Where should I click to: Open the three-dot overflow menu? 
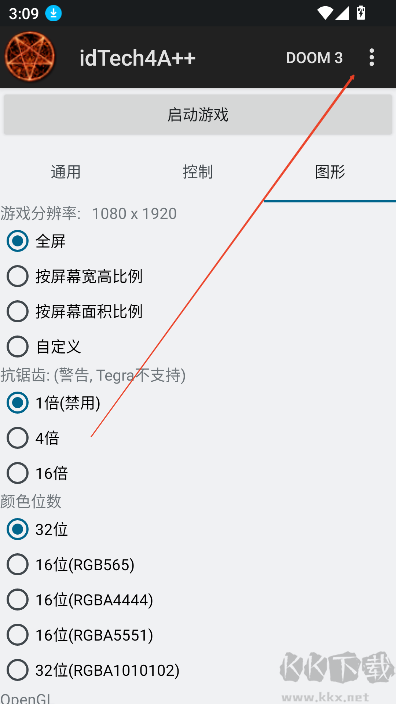click(371, 57)
